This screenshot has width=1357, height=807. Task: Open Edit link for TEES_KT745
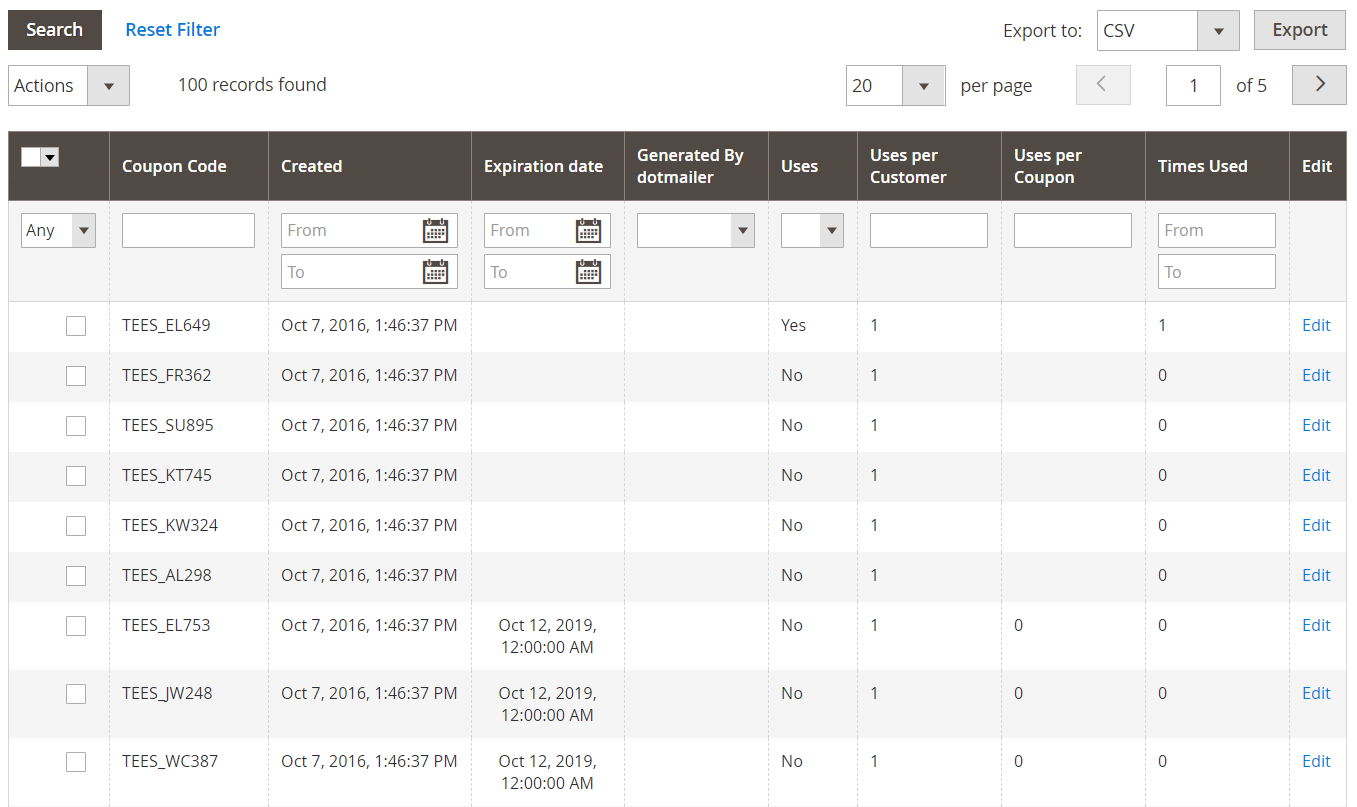click(1316, 476)
